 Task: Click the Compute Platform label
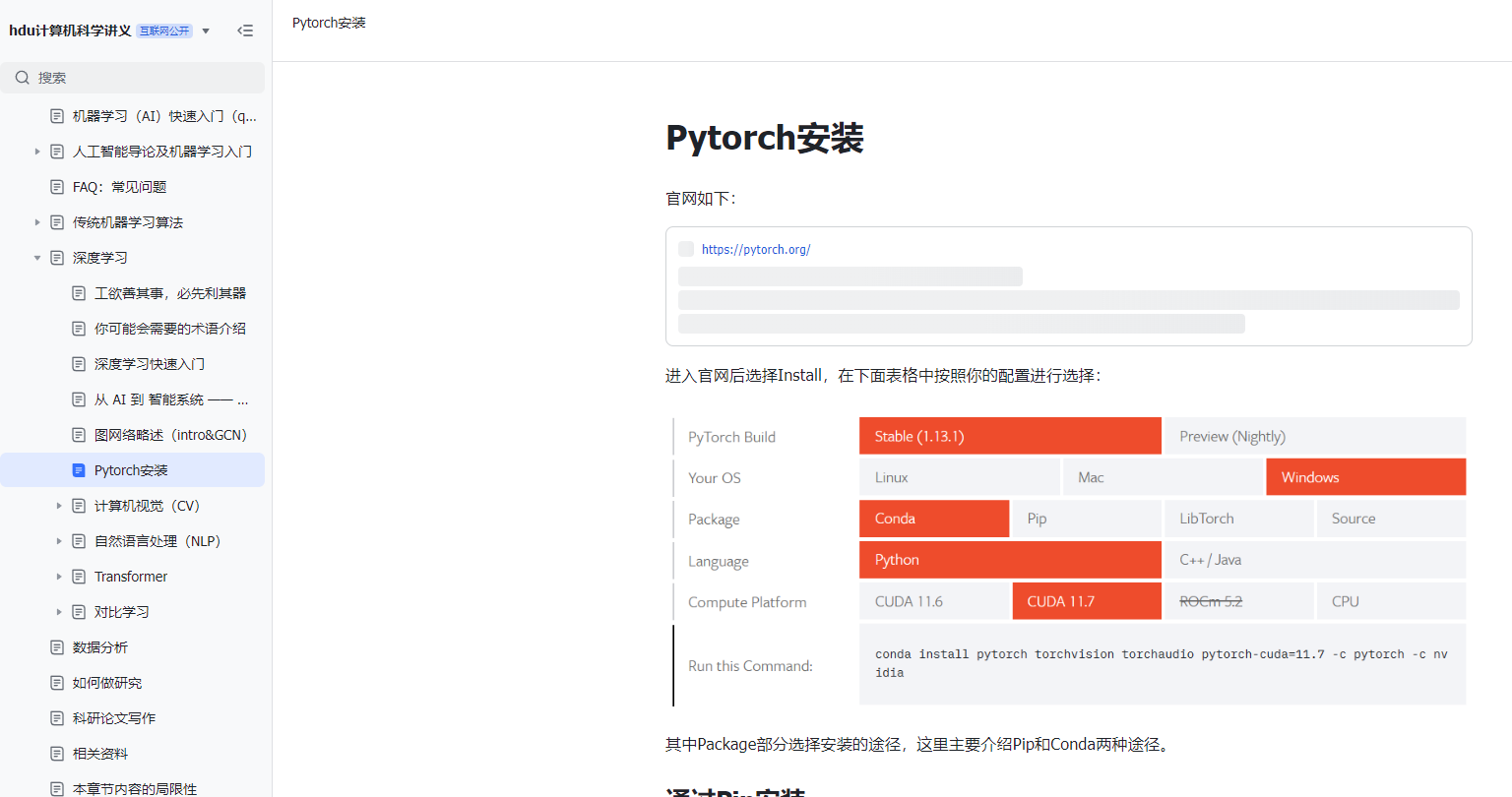point(747,602)
